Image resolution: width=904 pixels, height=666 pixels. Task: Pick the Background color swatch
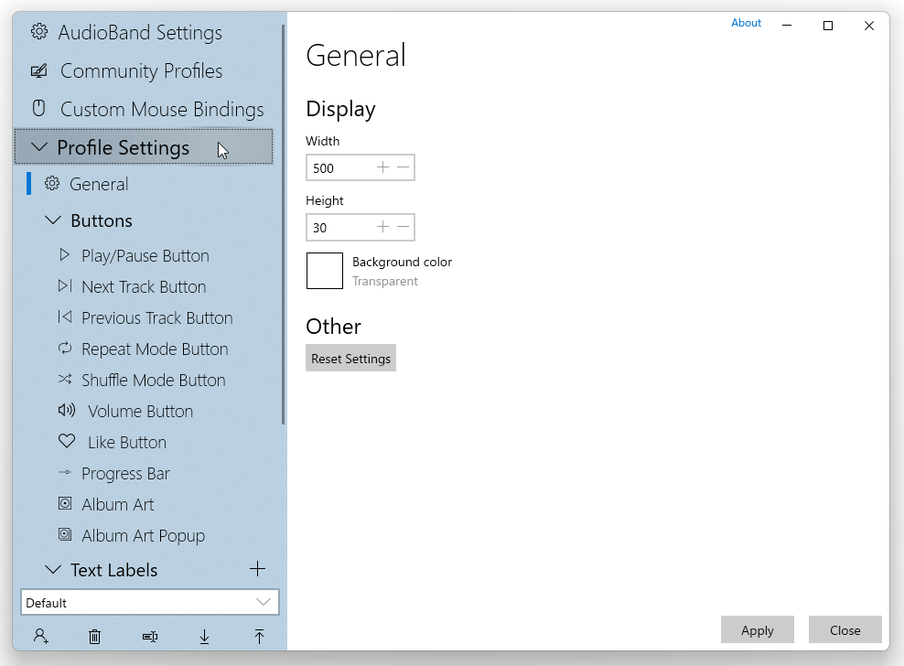pyautogui.click(x=325, y=270)
